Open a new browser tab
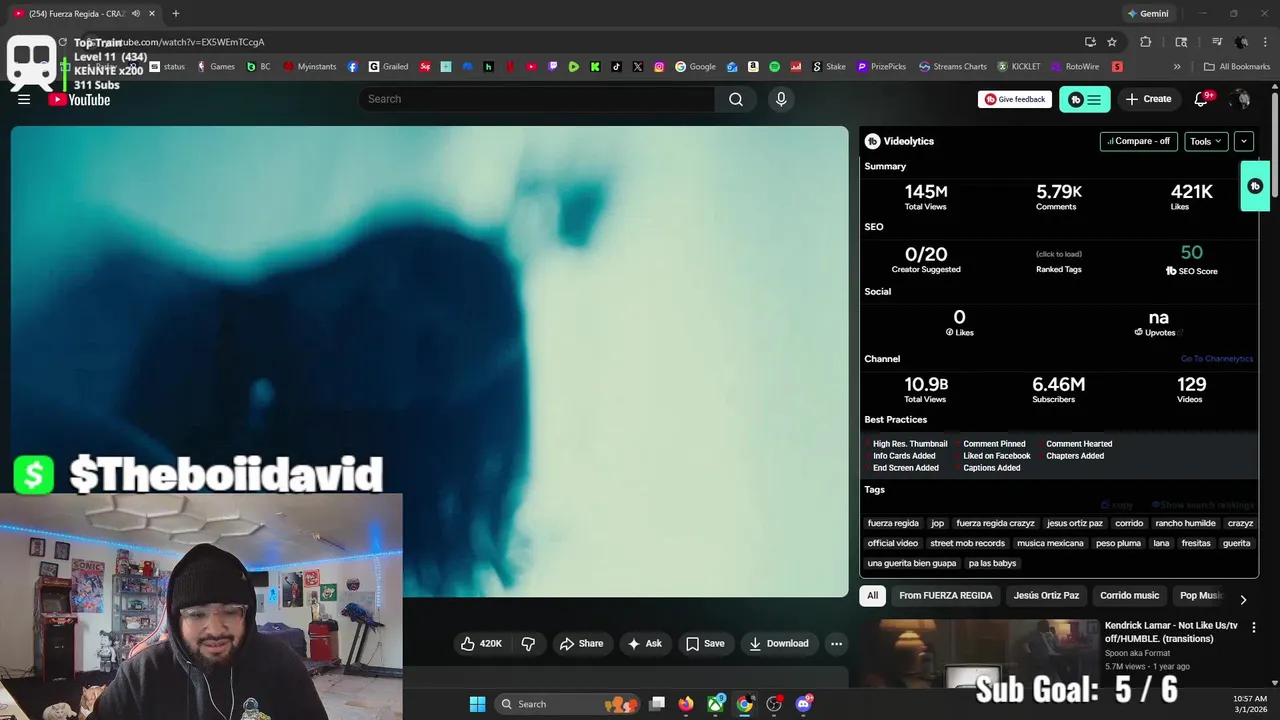This screenshot has width=1280, height=720. (176, 13)
